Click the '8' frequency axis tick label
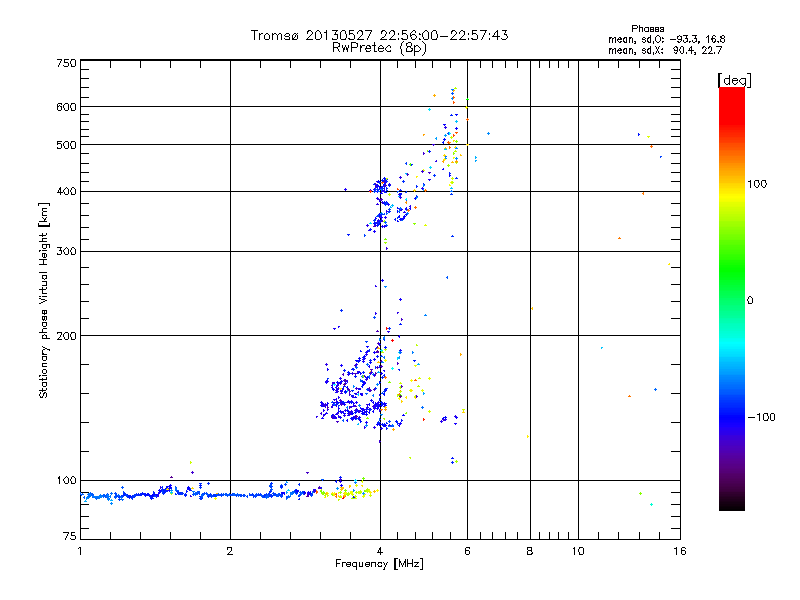 point(530,551)
